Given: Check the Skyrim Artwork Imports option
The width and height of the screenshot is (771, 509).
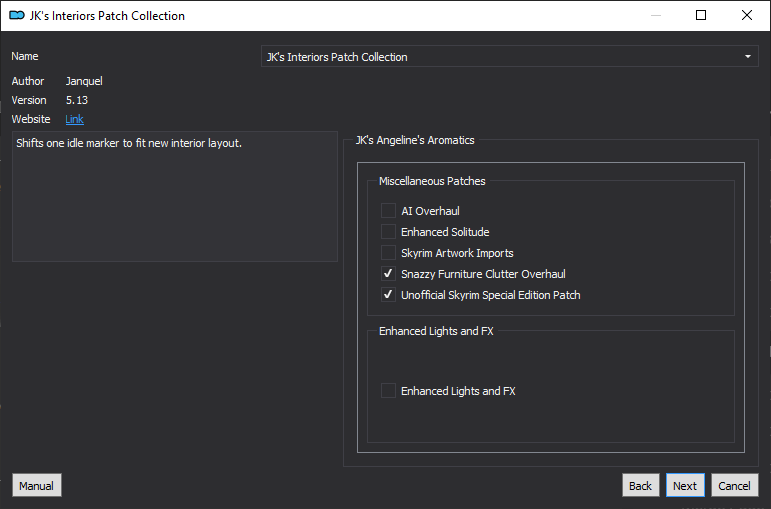Looking at the screenshot, I should [388, 253].
